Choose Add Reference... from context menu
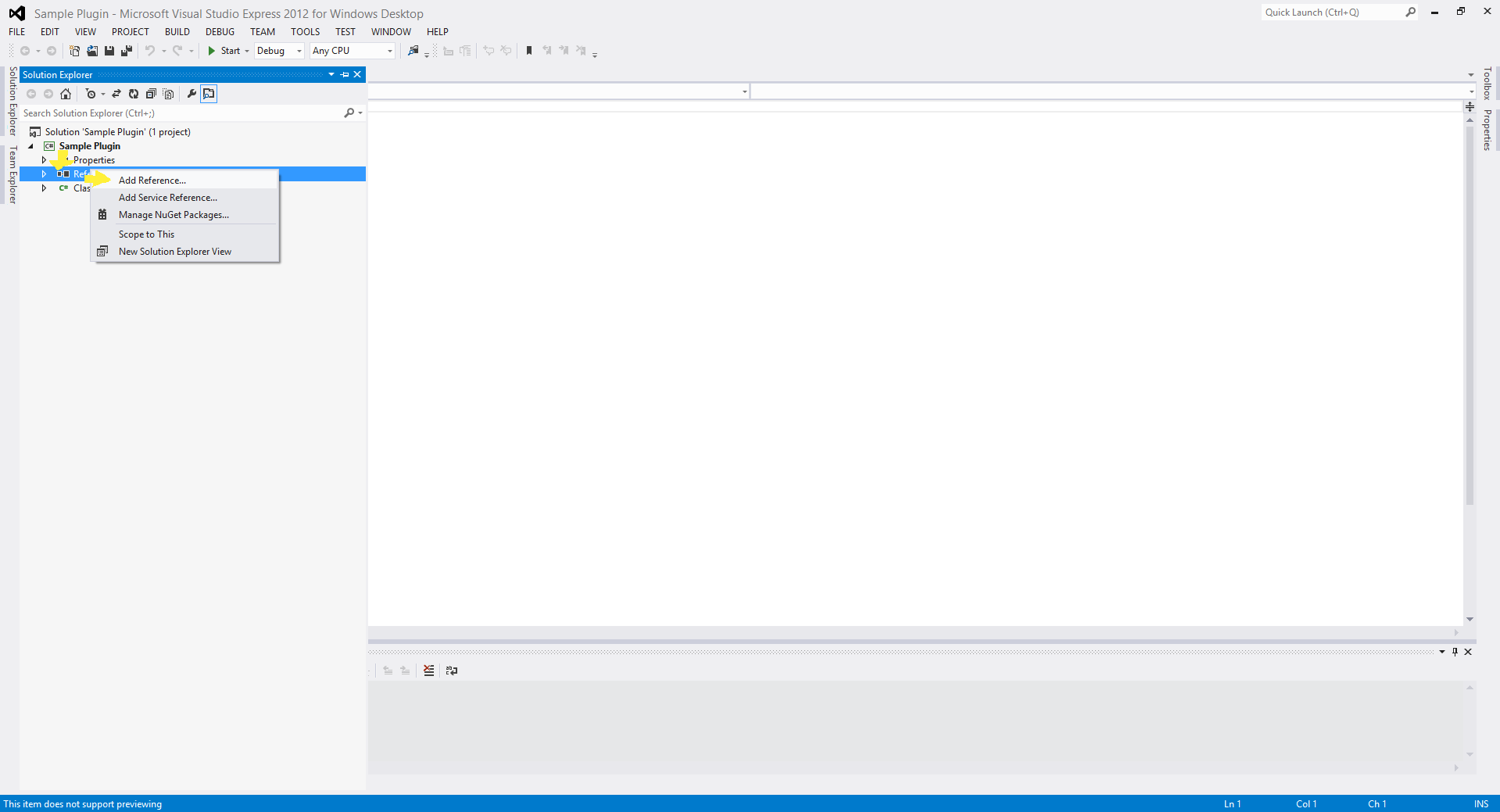The height and width of the screenshot is (812, 1500). pyautogui.click(x=185, y=181)
